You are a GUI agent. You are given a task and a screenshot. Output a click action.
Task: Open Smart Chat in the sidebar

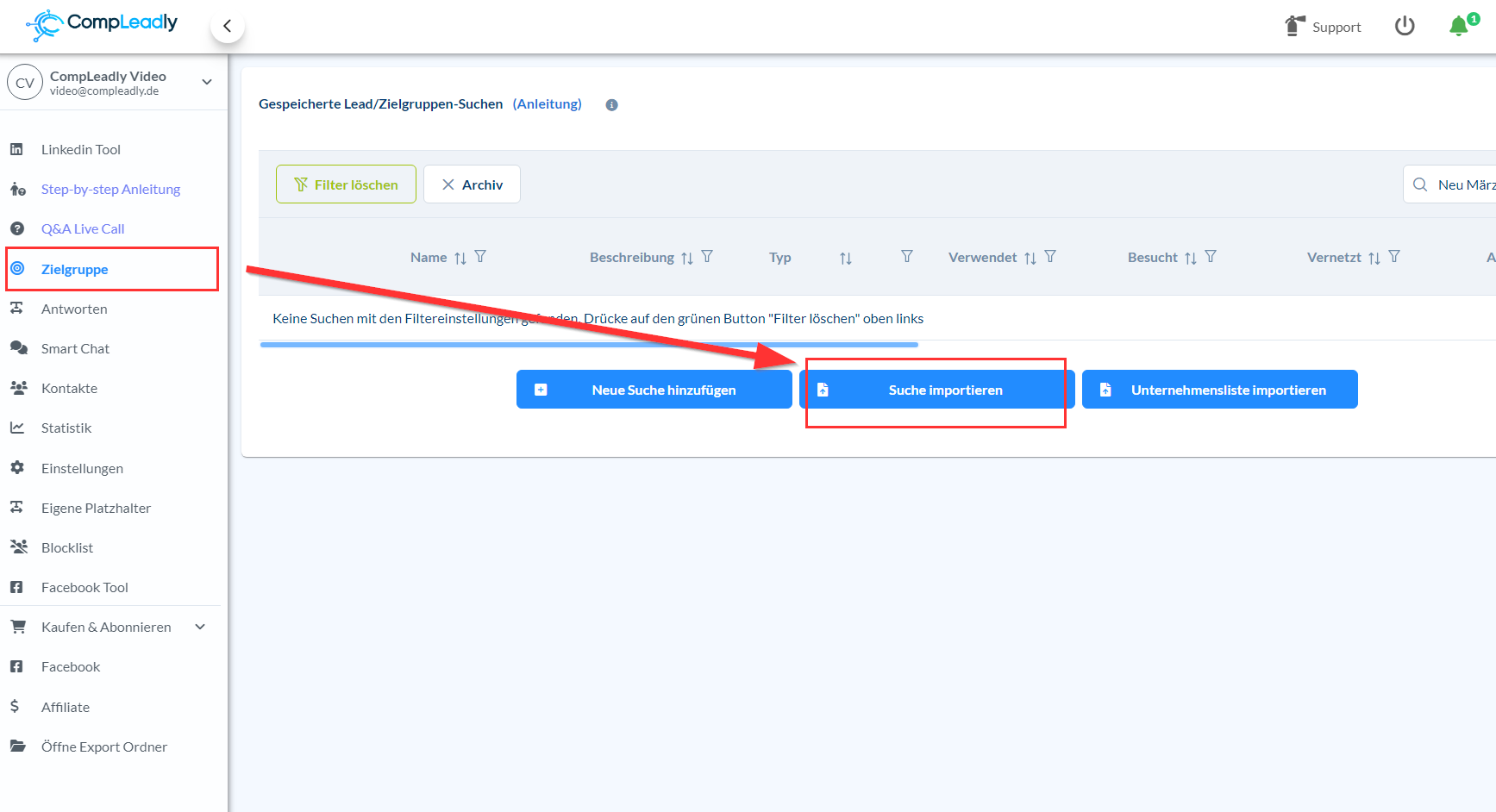[75, 348]
